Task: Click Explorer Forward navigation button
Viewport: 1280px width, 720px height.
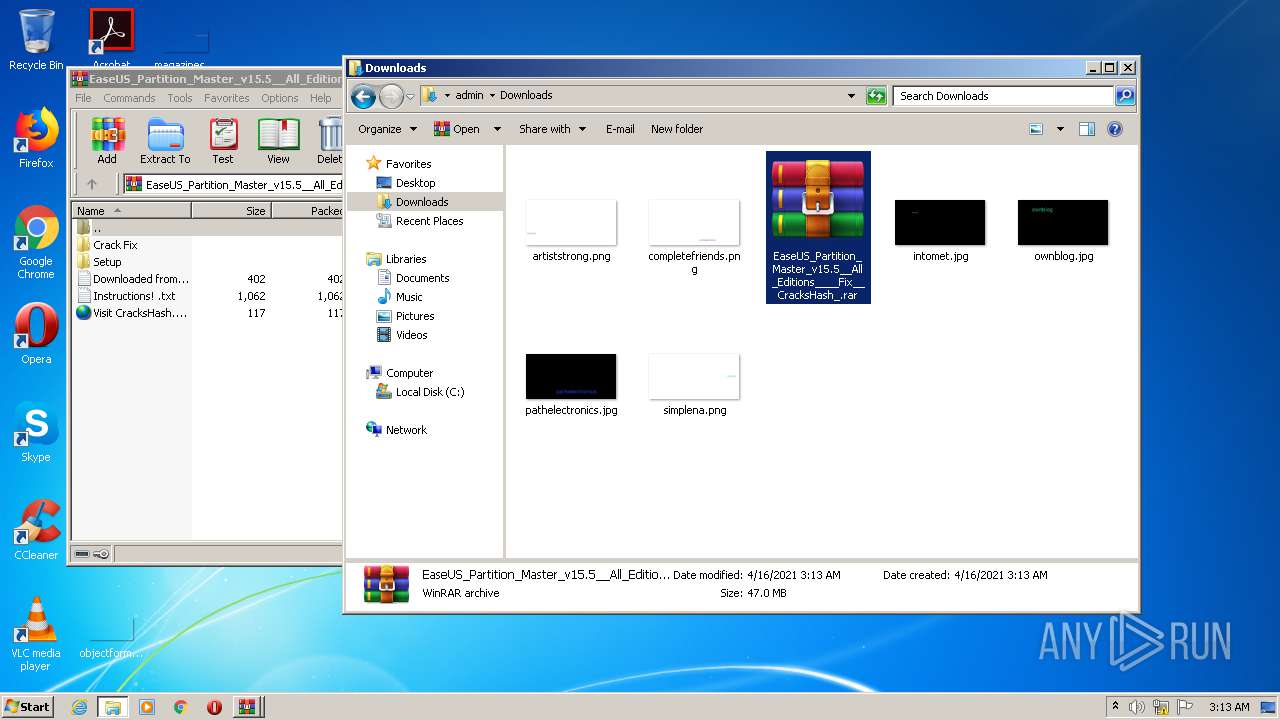Action: pyautogui.click(x=391, y=96)
